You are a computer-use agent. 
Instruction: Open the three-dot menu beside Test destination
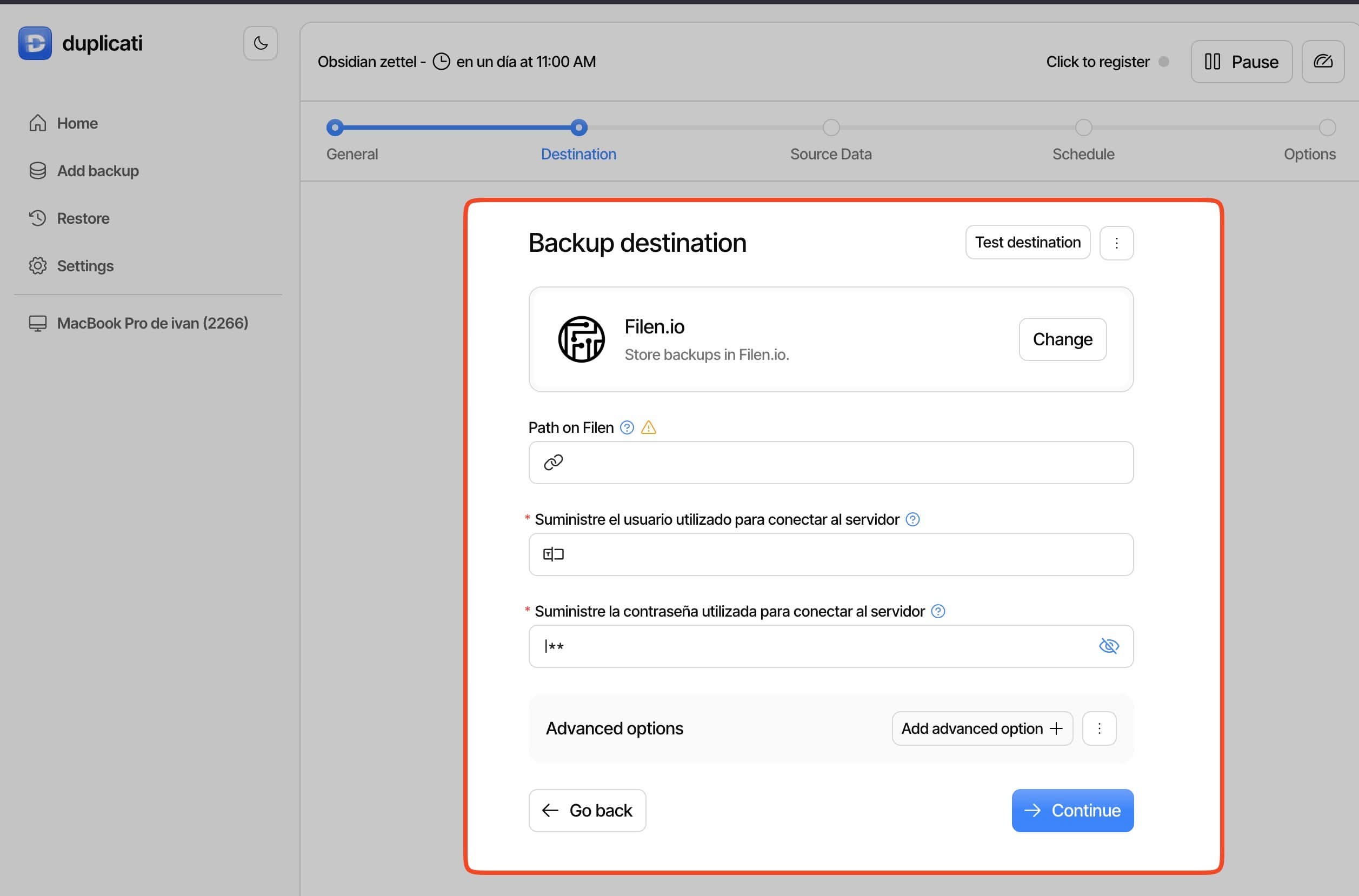point(1116,243)
